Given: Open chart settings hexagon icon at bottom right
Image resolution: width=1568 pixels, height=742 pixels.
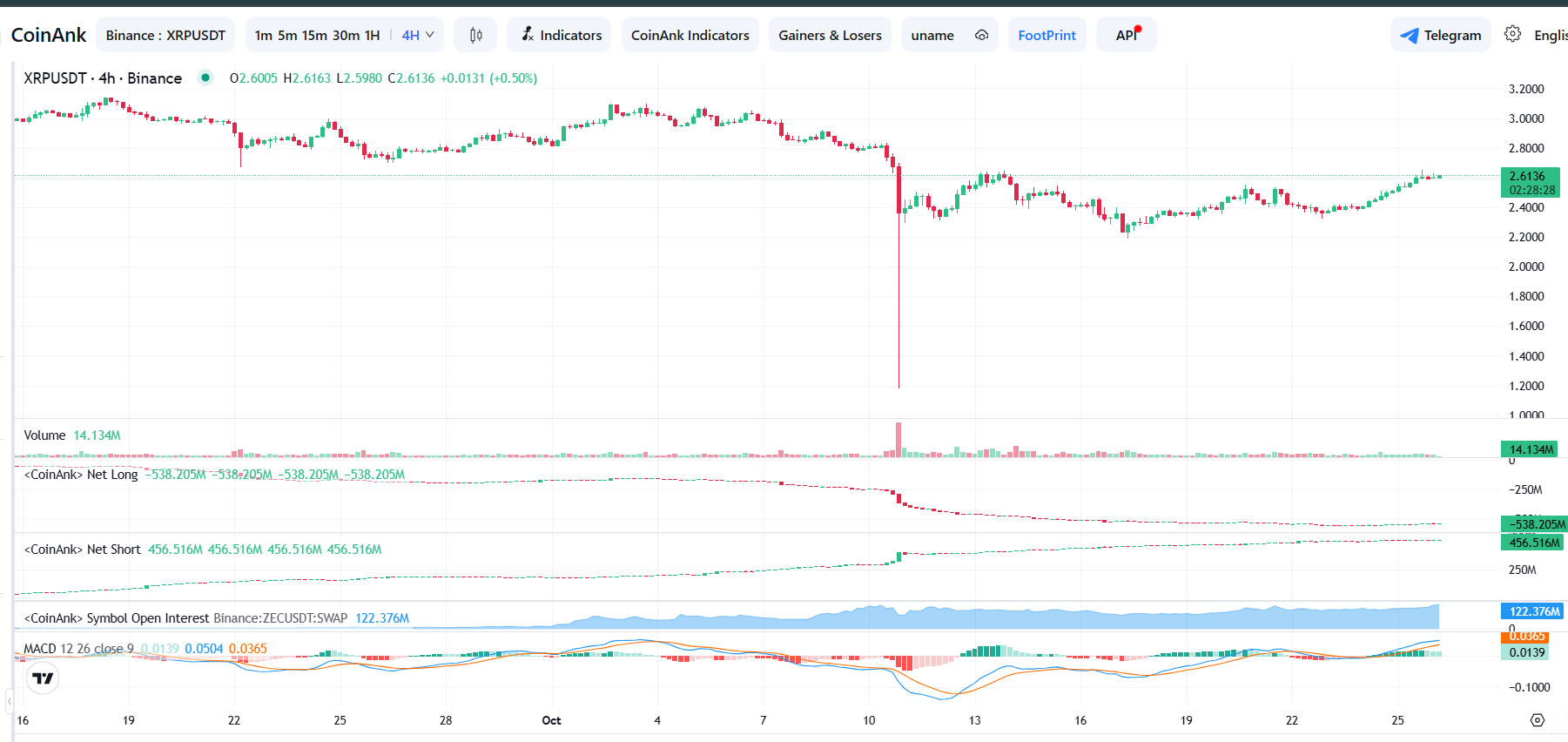Looking at the screenshot, I should point(1537,720).
